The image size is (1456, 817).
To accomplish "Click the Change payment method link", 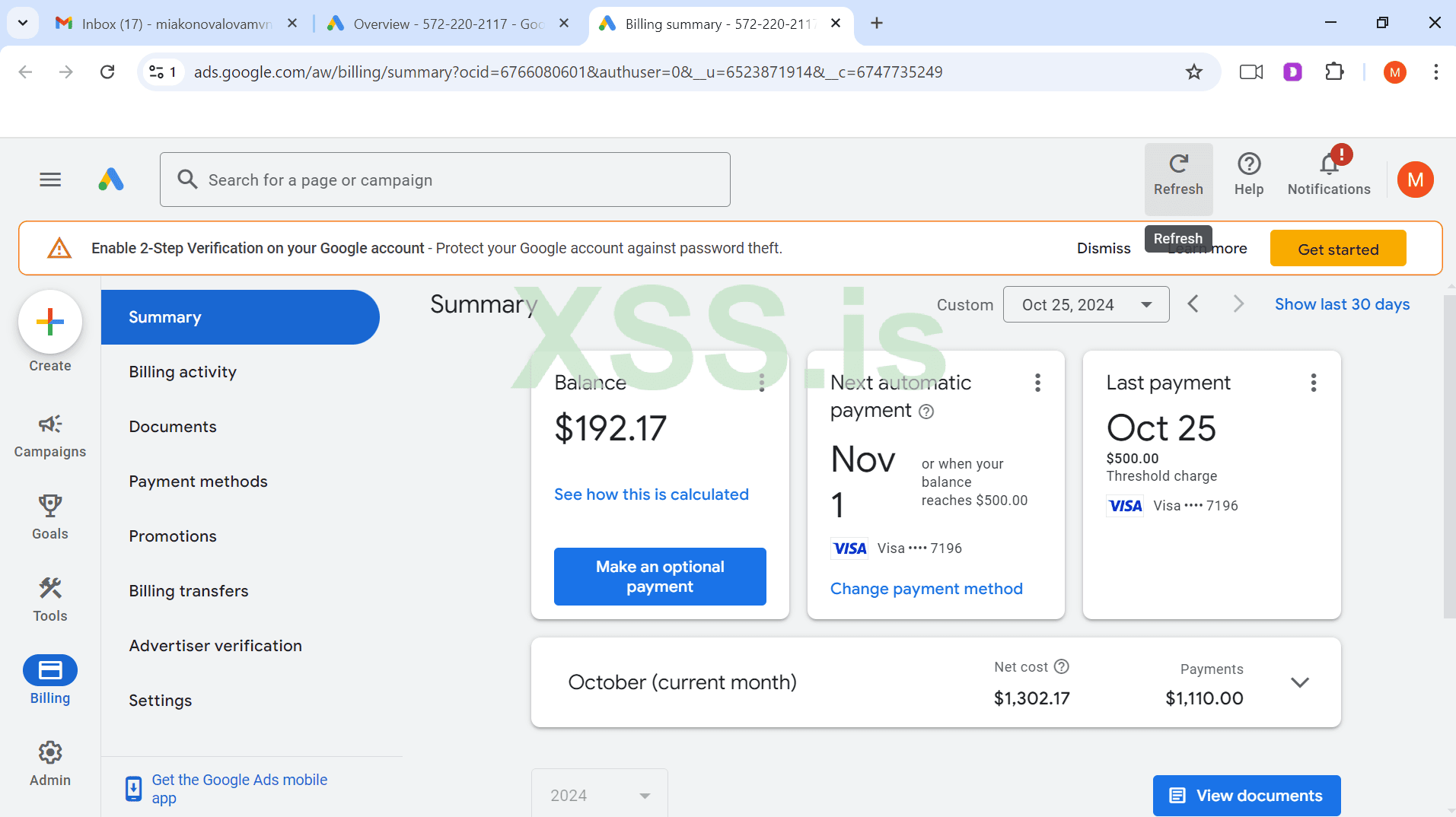I will [x=926, y=589].
